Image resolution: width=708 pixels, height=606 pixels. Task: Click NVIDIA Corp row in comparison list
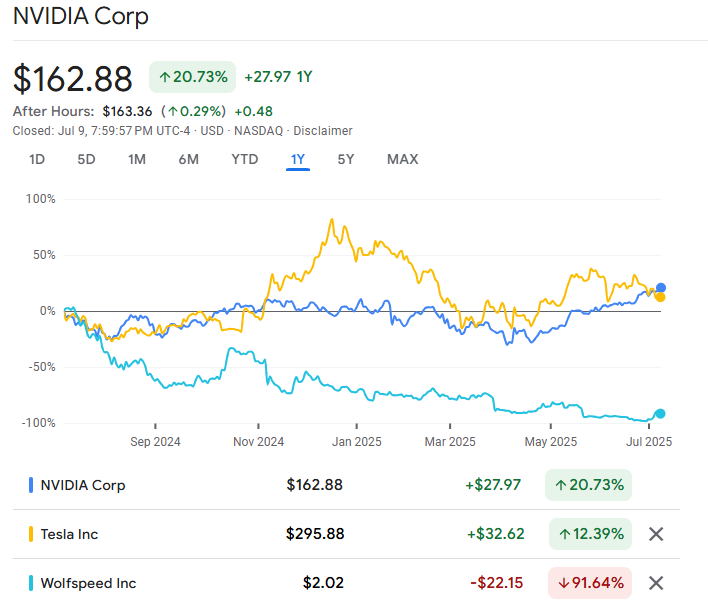[346, 485]
